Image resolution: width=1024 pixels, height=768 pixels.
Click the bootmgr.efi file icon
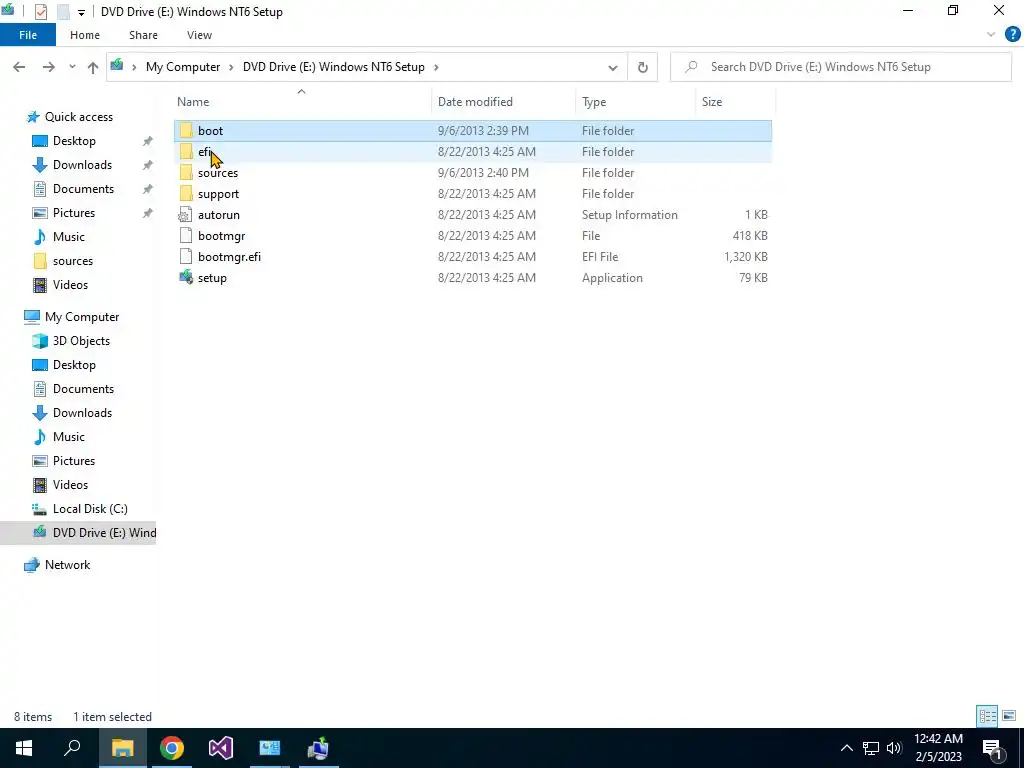186,257
